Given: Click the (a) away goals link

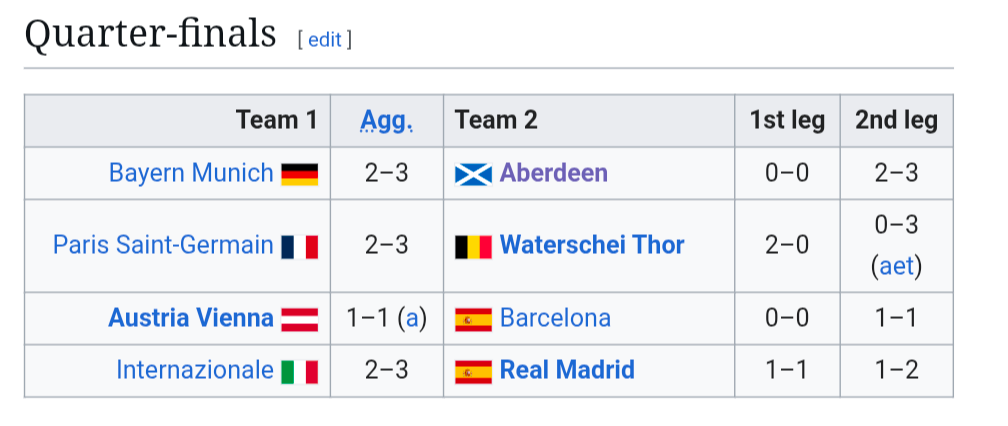Looking at the screenshot, I should tap(411, 318).
